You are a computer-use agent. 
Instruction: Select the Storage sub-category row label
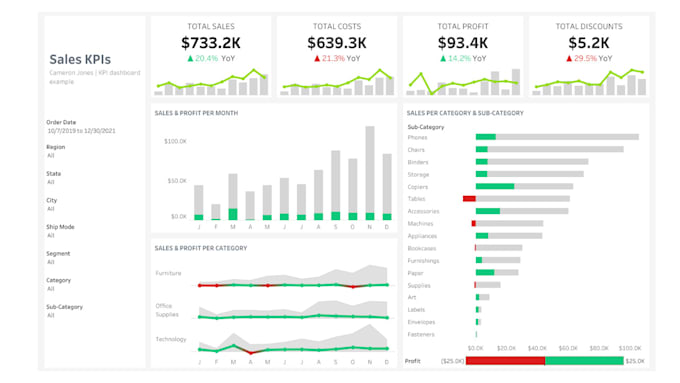click(x=418, y=174)
